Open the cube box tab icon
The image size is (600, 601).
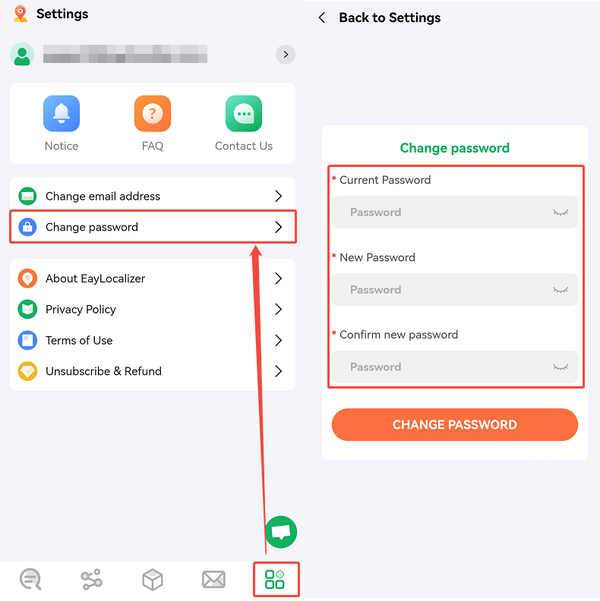[x=152, y=579]
